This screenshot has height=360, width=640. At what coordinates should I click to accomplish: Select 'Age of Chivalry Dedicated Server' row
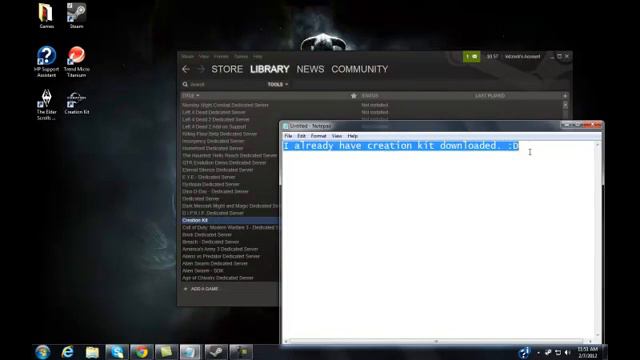click(x=230, y=278)
